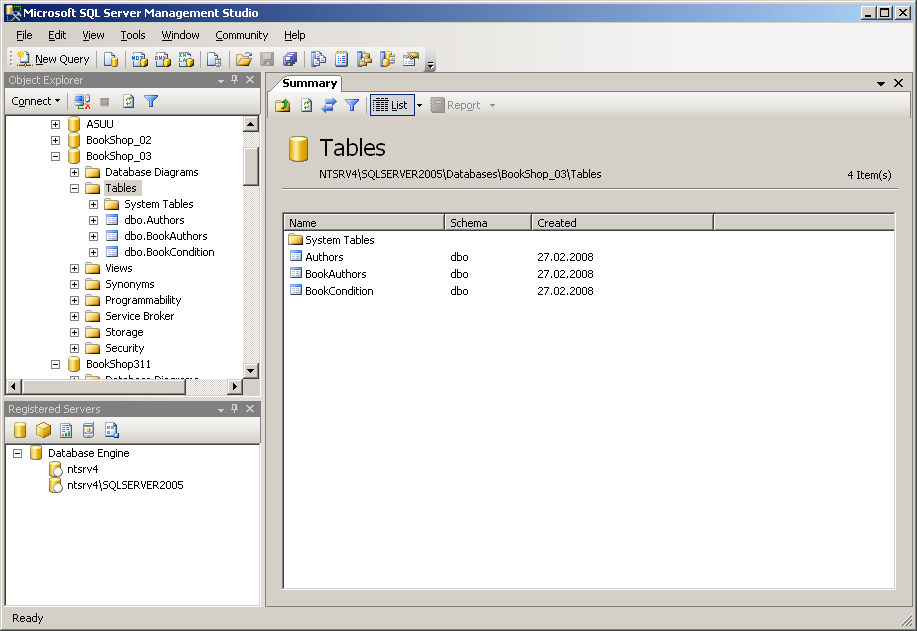Expand Database Diagrams under BookShop_03
This screenshot has width=917, height=631.
tap(74, 173)
